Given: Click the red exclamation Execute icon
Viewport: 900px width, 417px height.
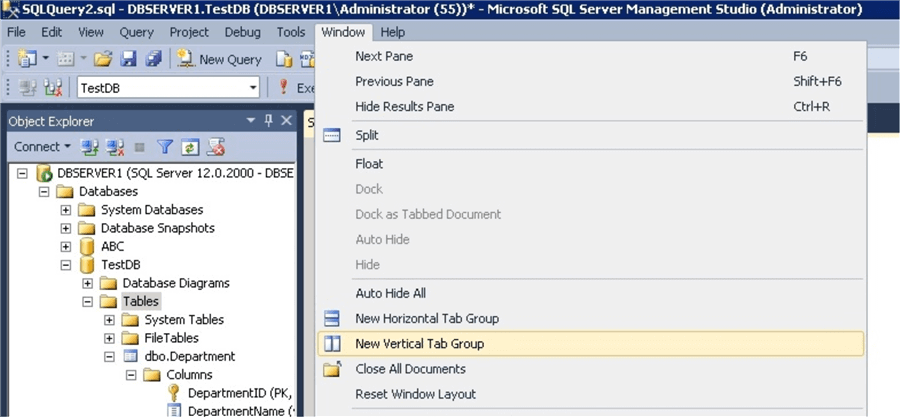Looking at the screenshot, I should click(283, 88).
